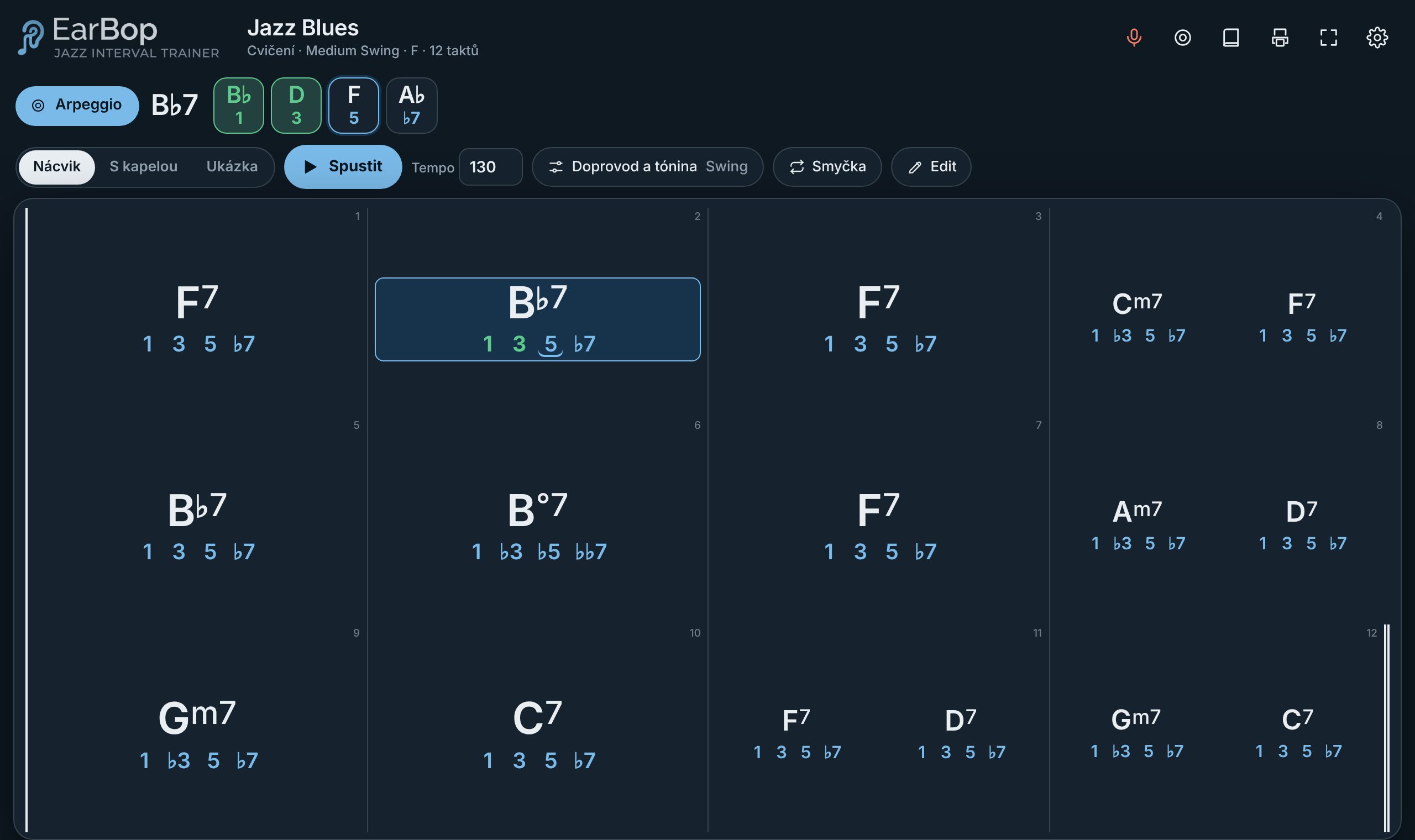Click the printer icon
Viewport: 1415px width, 840px height.
tap(1280, 38)
